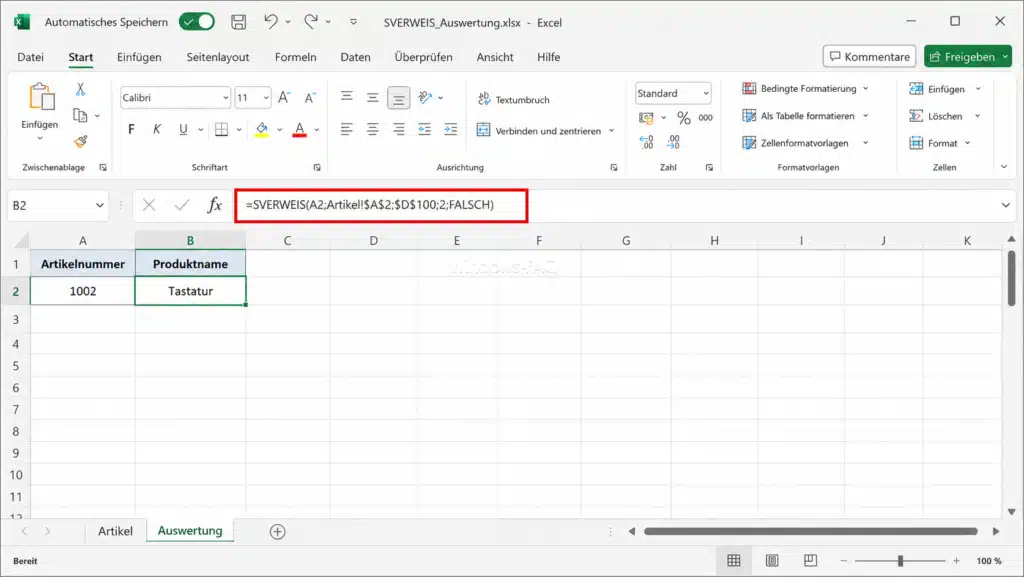Add a decimal place
Viewport: 1024px width, 577px height.
point(647,142)
